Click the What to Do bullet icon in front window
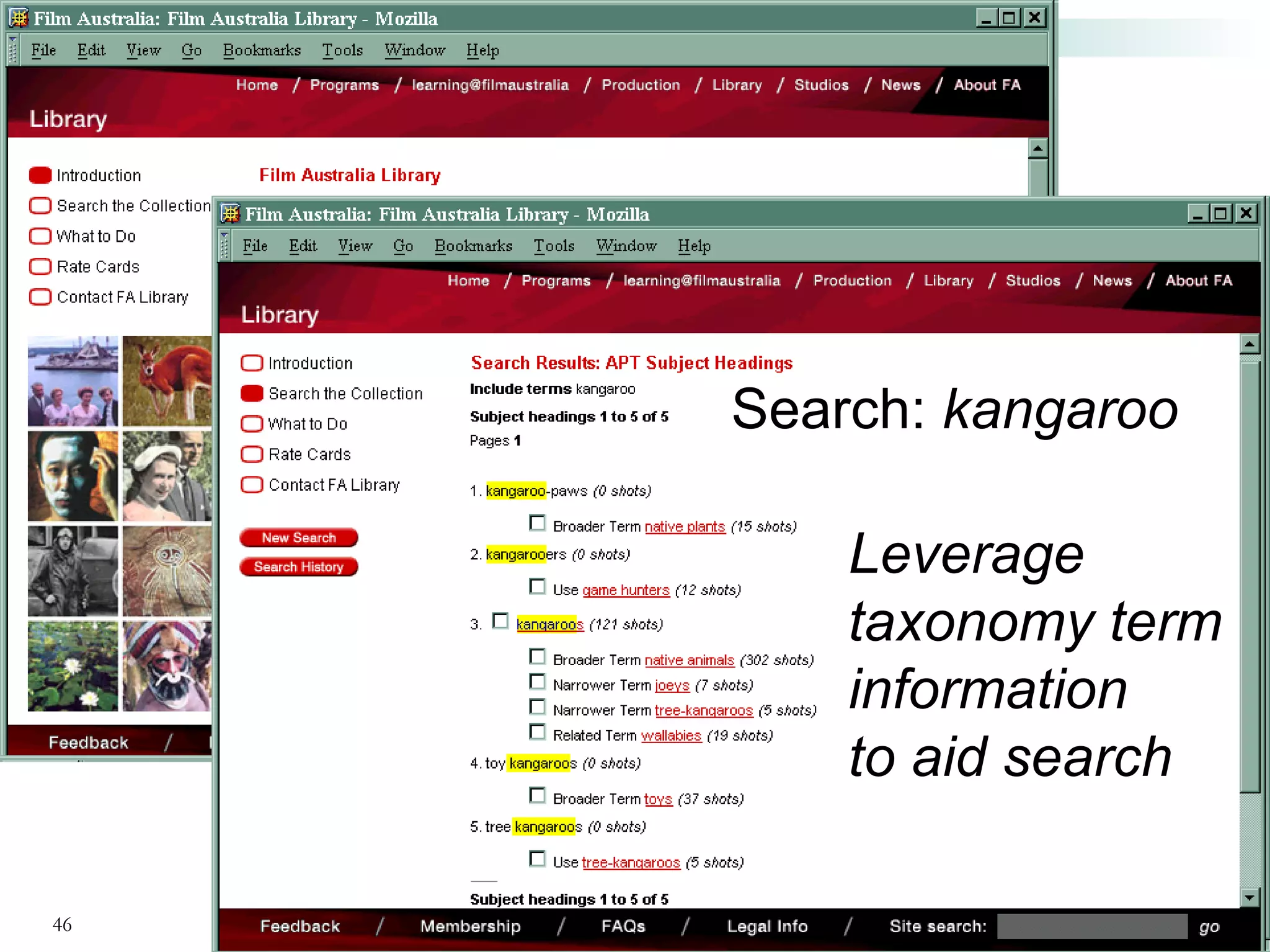 pos(252,423)
